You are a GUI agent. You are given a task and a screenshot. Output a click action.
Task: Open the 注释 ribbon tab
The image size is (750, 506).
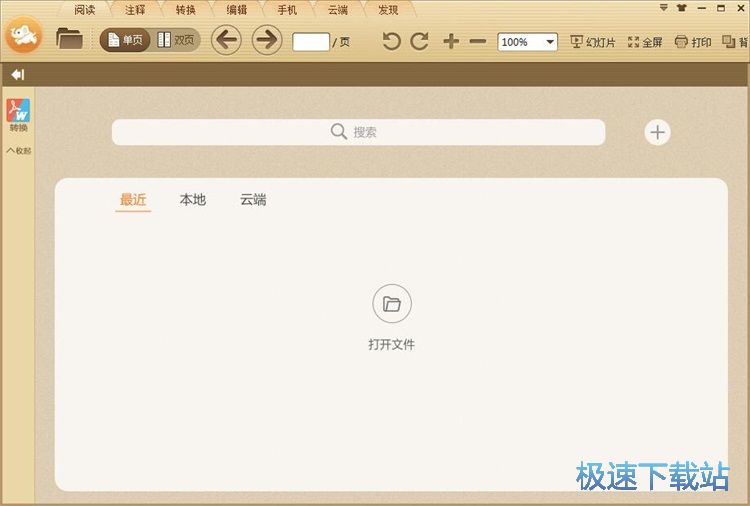(x=135, y=10)
